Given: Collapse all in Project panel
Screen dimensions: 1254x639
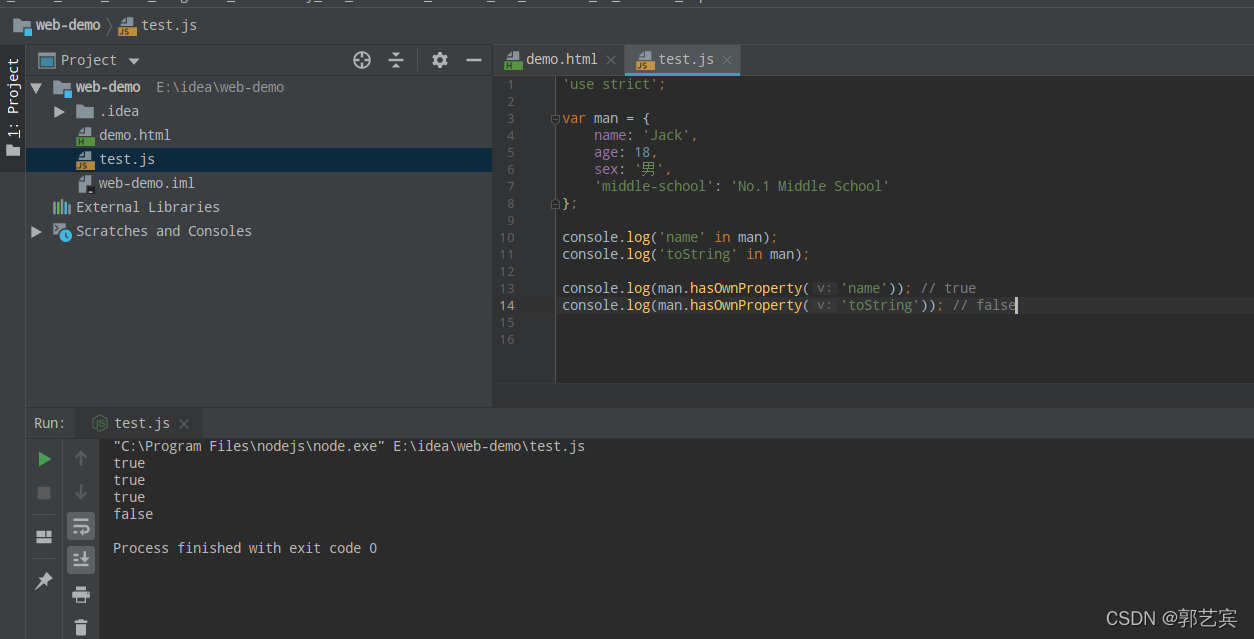Looking at the screenshot, I should (x=396, y=60).
